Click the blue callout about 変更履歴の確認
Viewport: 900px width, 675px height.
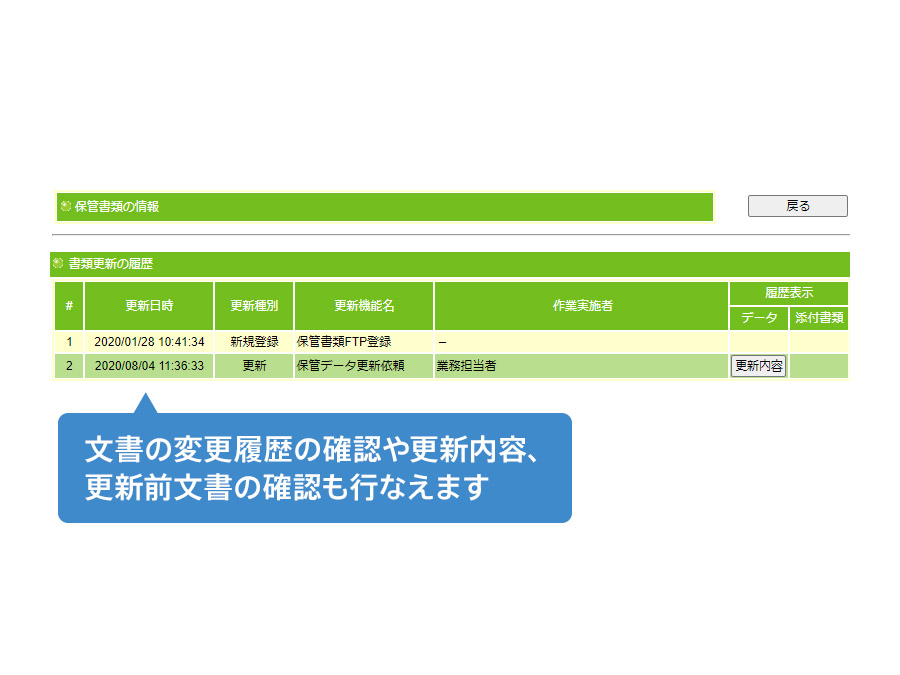click(x=314, y=467)
